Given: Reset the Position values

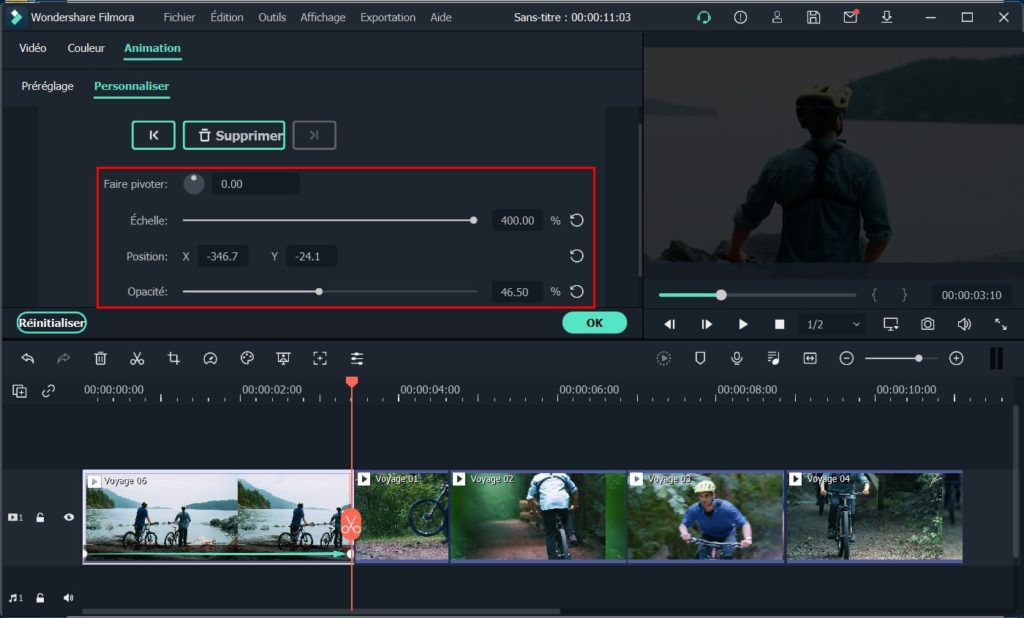Looking at the screenshot, I should 577,256.
